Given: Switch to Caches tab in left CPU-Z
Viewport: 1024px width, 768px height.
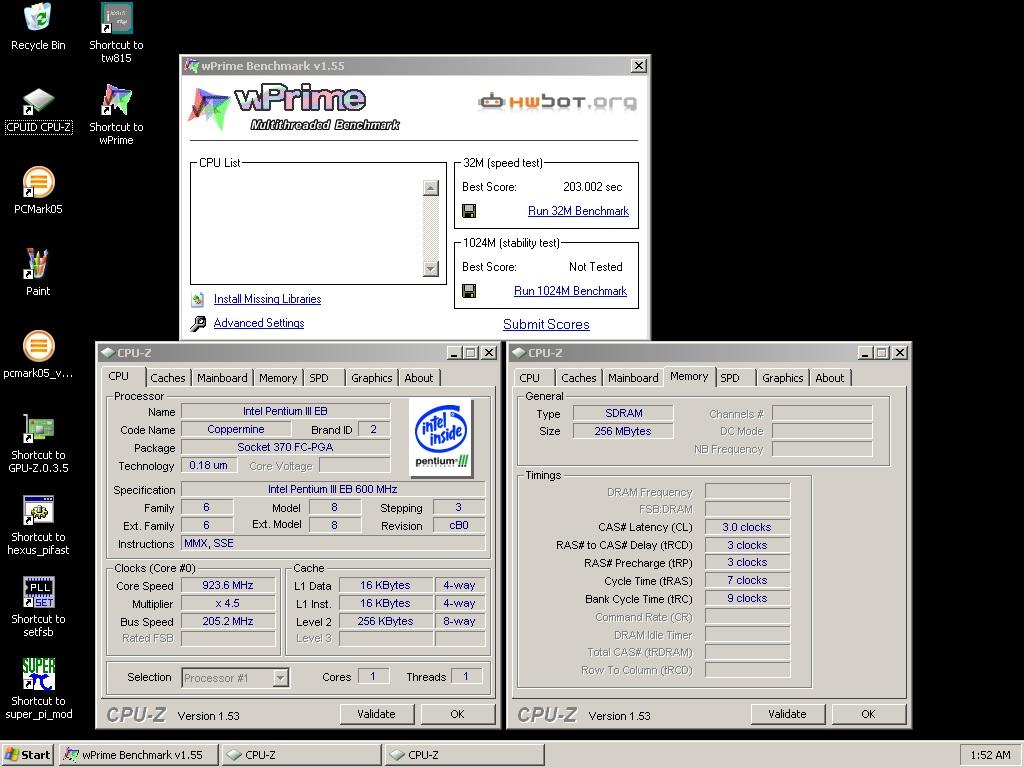Looking at the screenshot, I should [168, 378].
